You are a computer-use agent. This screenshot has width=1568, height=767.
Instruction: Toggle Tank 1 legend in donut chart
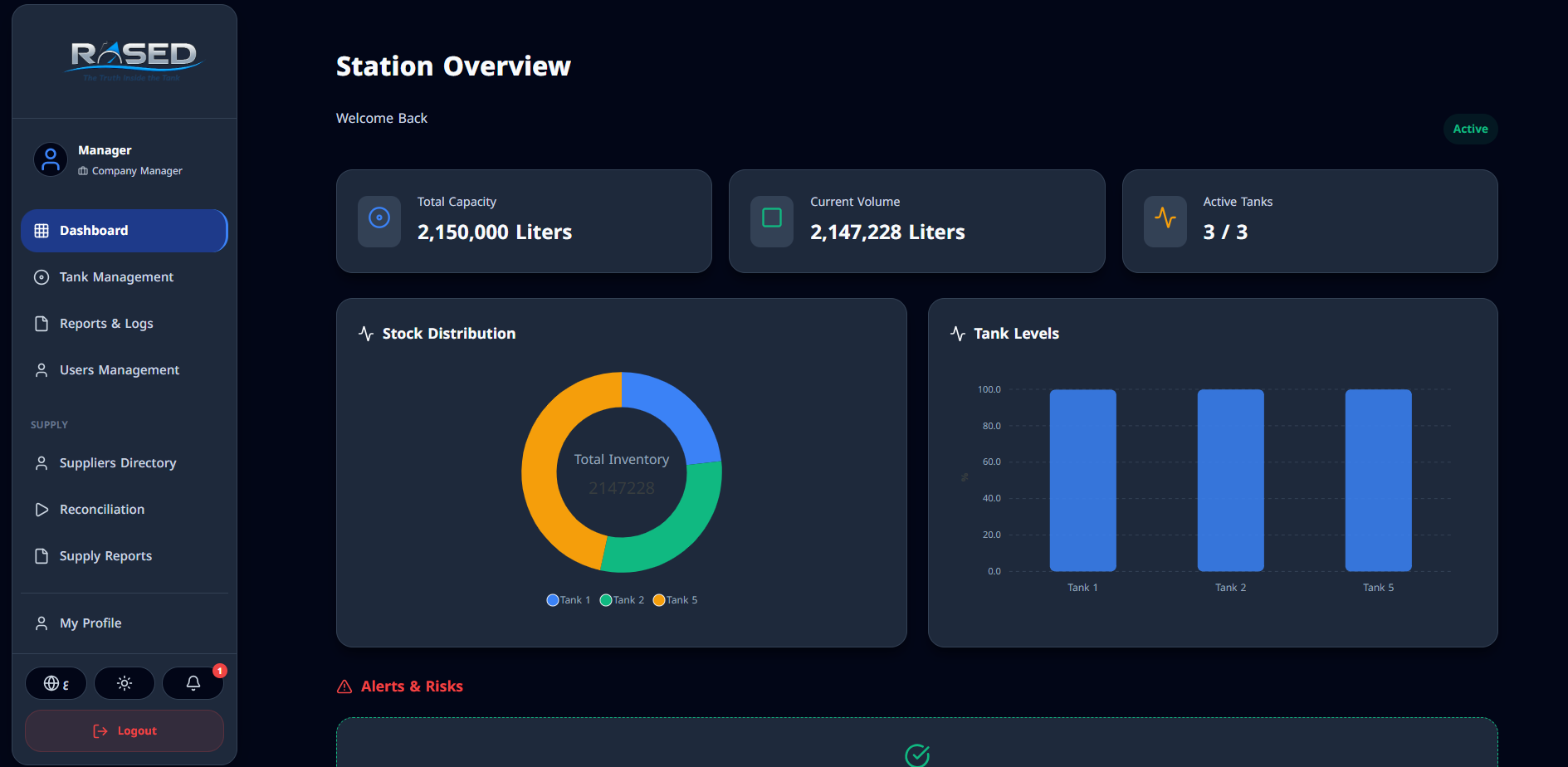(569, 600)
